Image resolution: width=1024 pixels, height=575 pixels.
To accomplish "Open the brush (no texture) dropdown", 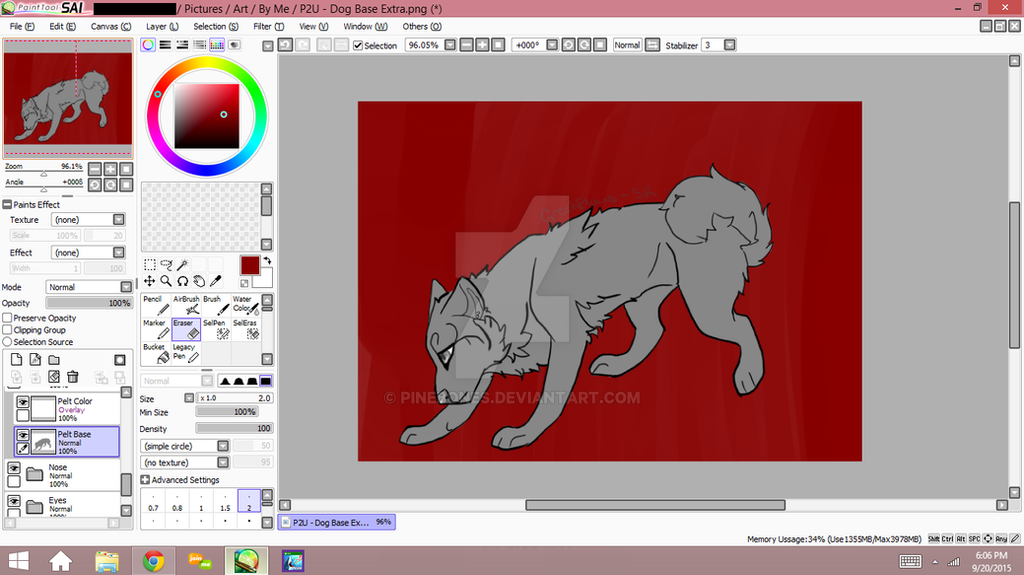I will point(223,462).
